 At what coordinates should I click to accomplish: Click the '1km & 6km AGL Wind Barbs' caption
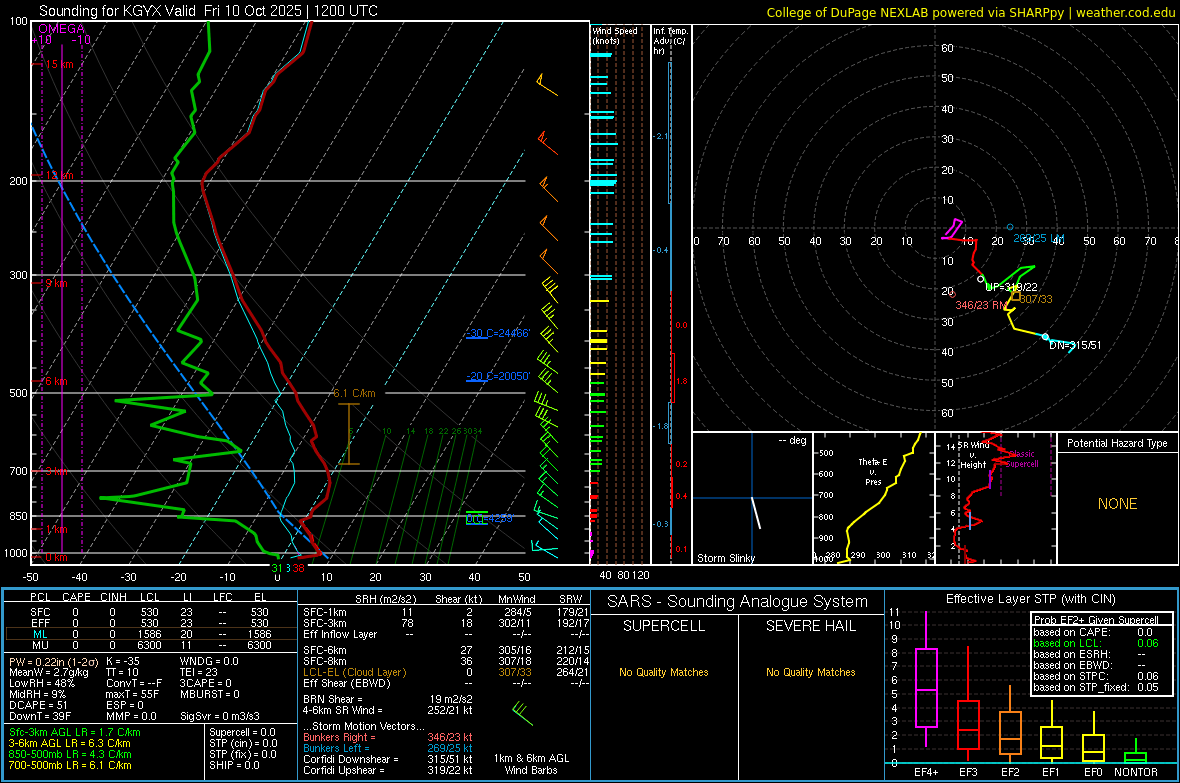tap(531, 764)
